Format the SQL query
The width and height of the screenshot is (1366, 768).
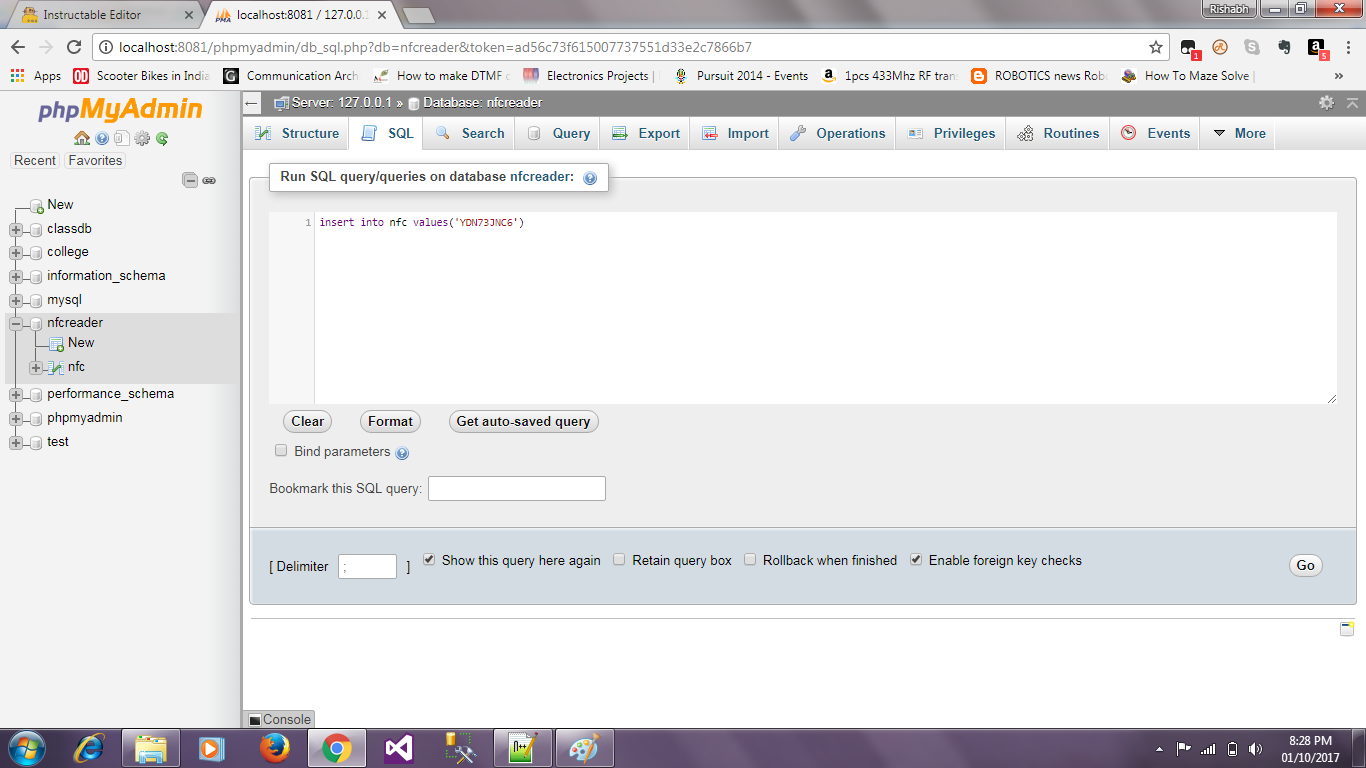390,422
